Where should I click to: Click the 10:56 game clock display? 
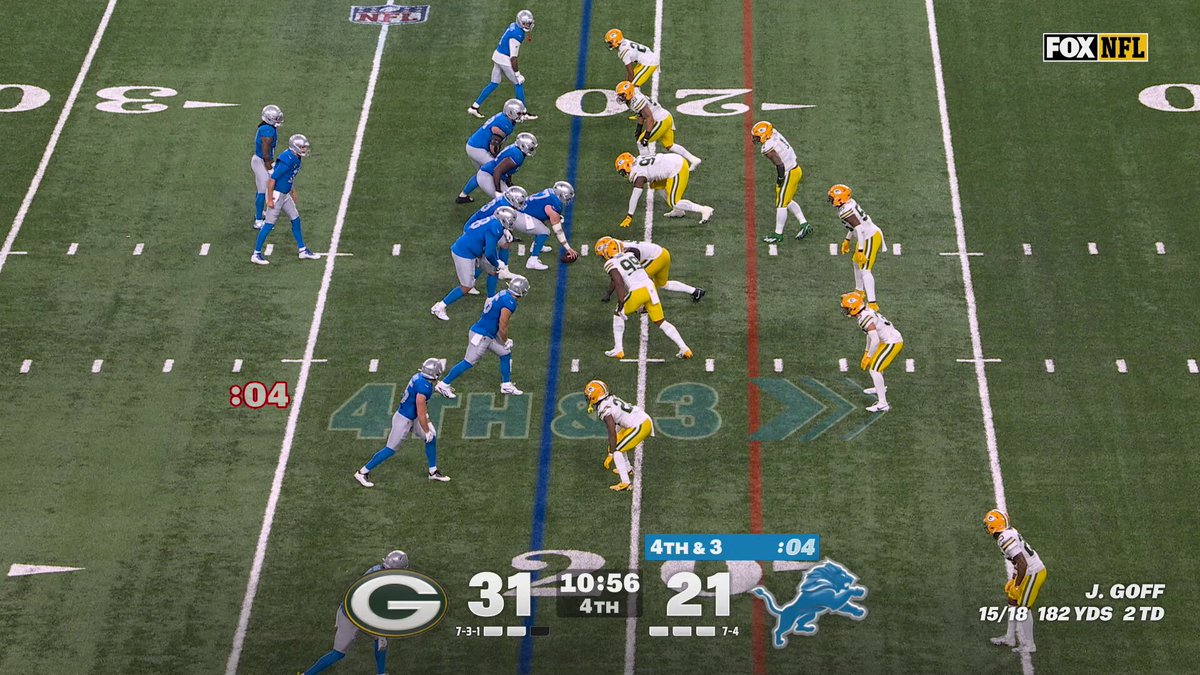point(599,582)
